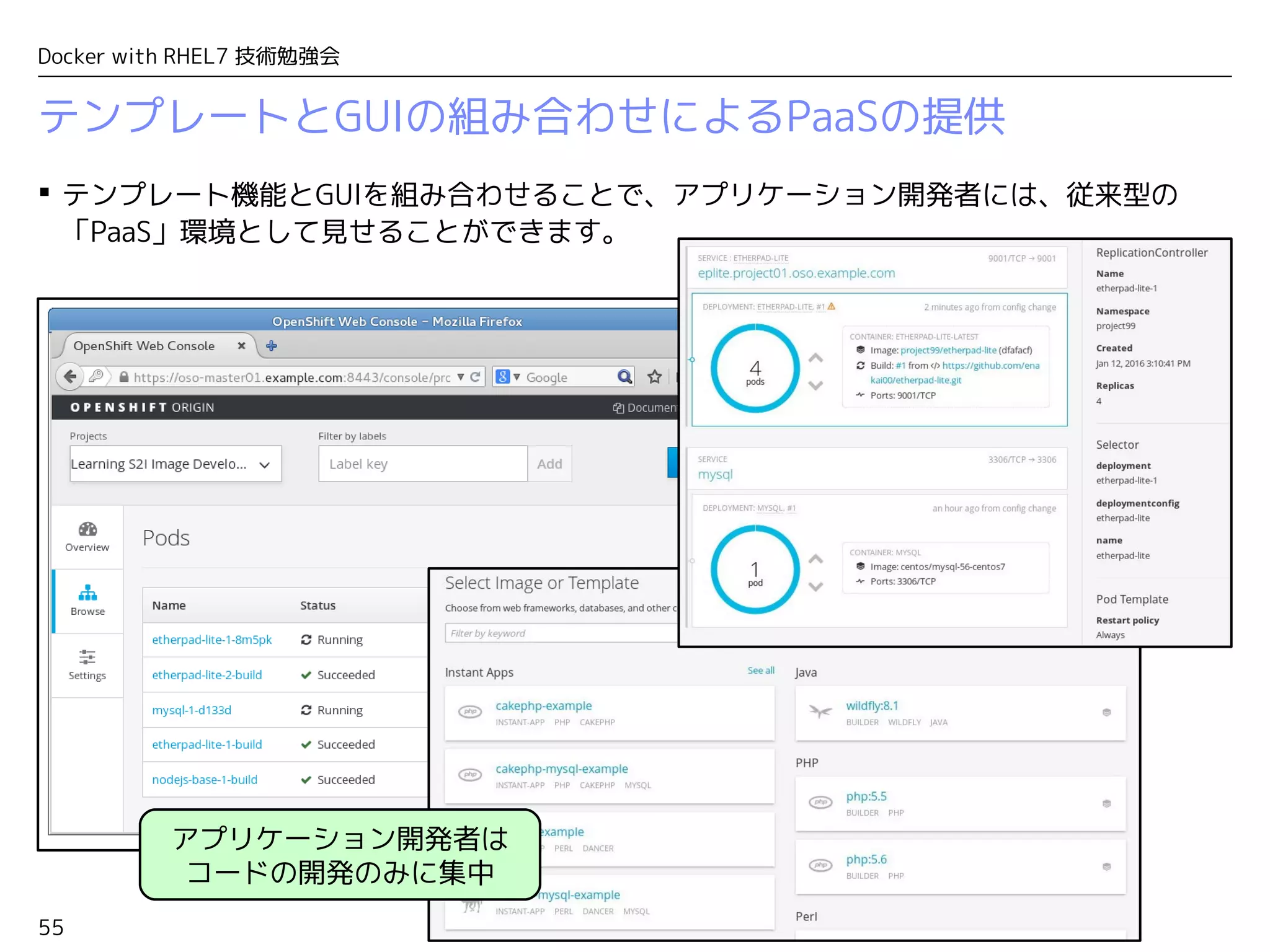Open the Build #1 link

click(x=900, y=366)
